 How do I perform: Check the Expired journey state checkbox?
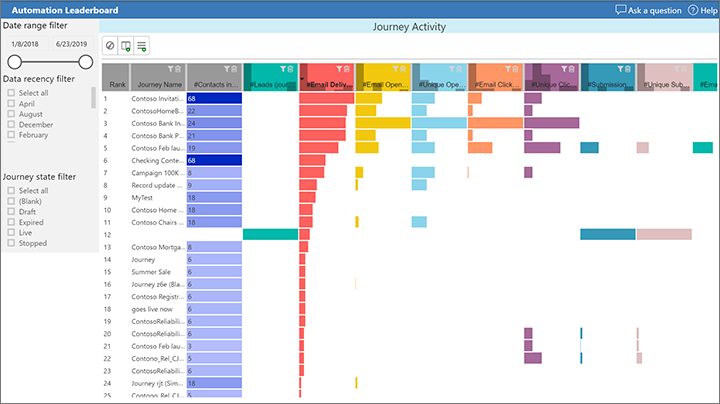pyautogui.click(x=11, y=222)
